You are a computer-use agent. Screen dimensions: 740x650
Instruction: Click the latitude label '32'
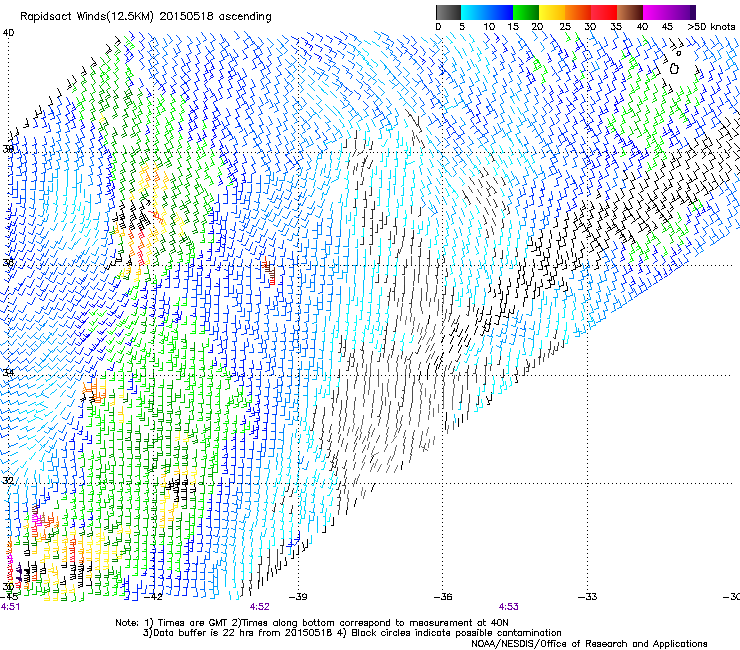click(8, 481)
